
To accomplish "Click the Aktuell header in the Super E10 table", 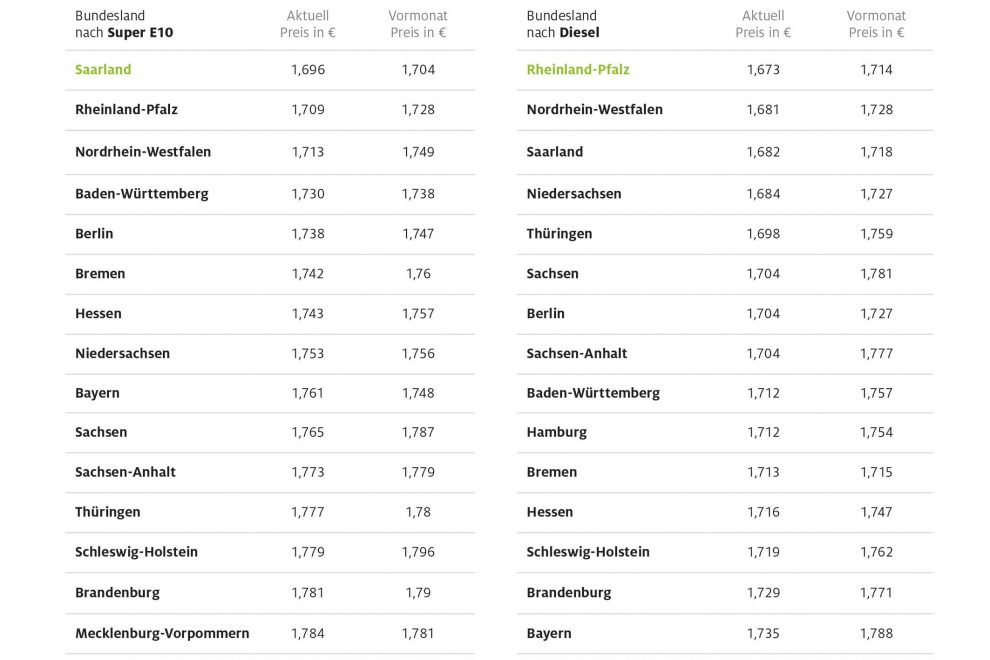I will (x=308, y=24).
